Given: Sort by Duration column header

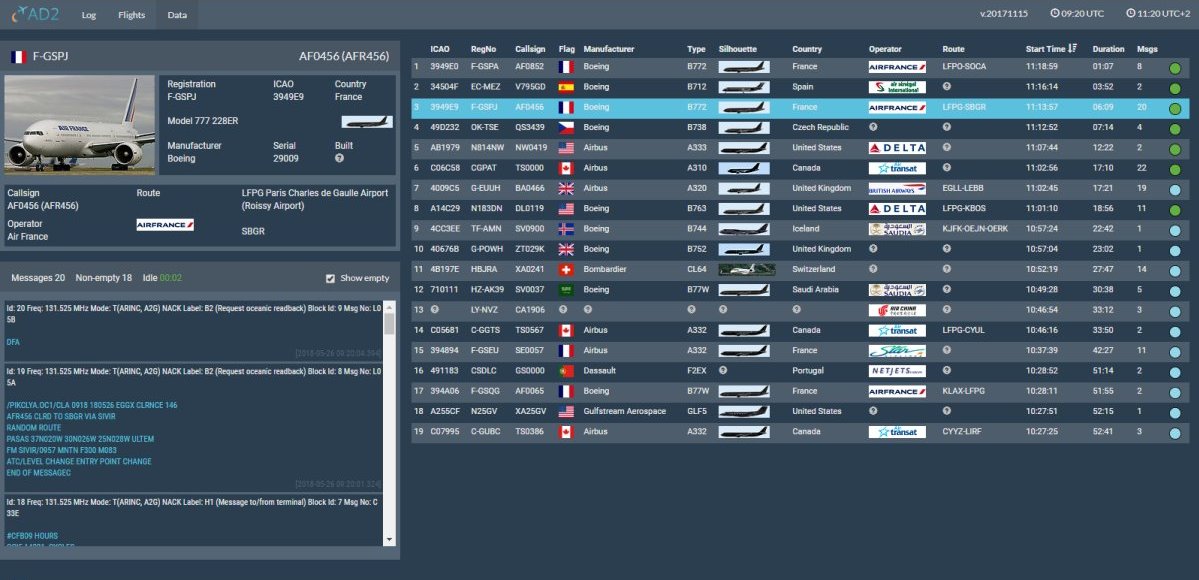Looking at the screenshot, I should [1108, 49].
